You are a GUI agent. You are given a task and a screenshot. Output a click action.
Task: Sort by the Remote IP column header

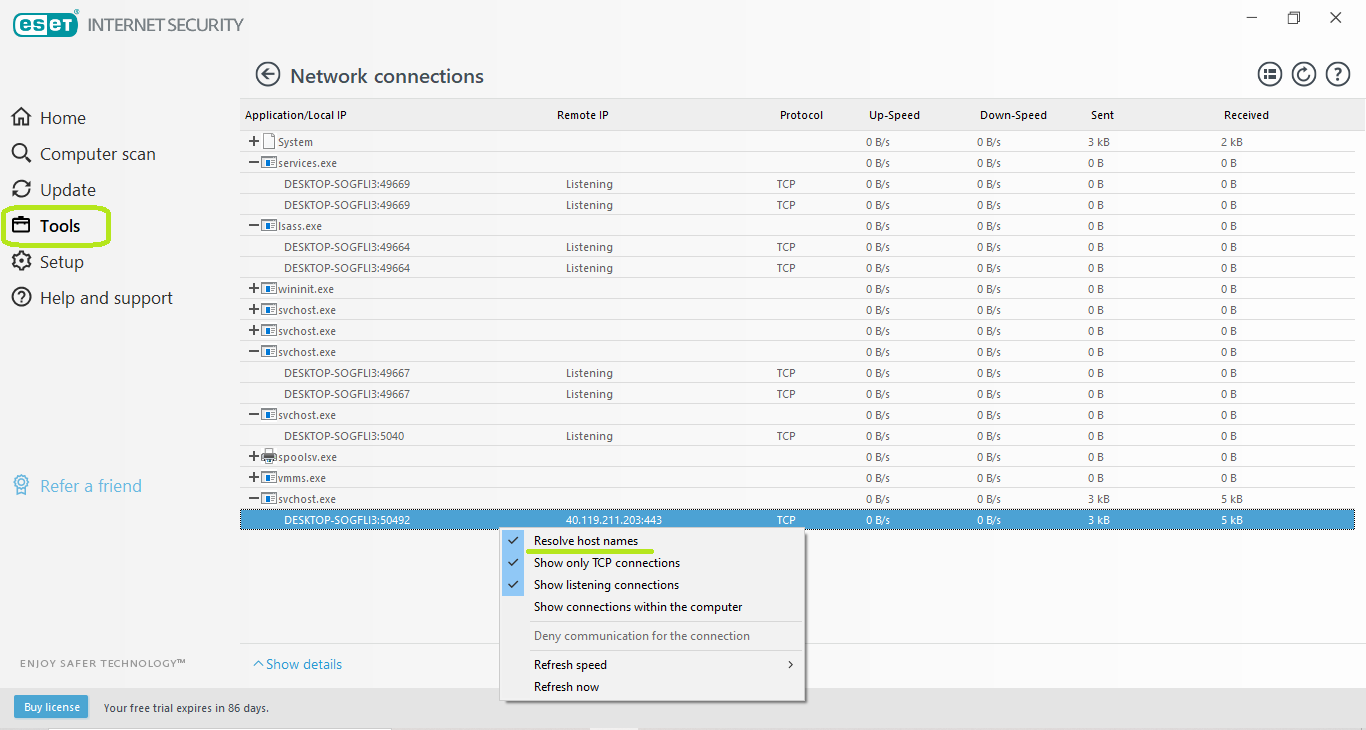tap(582, 115)
